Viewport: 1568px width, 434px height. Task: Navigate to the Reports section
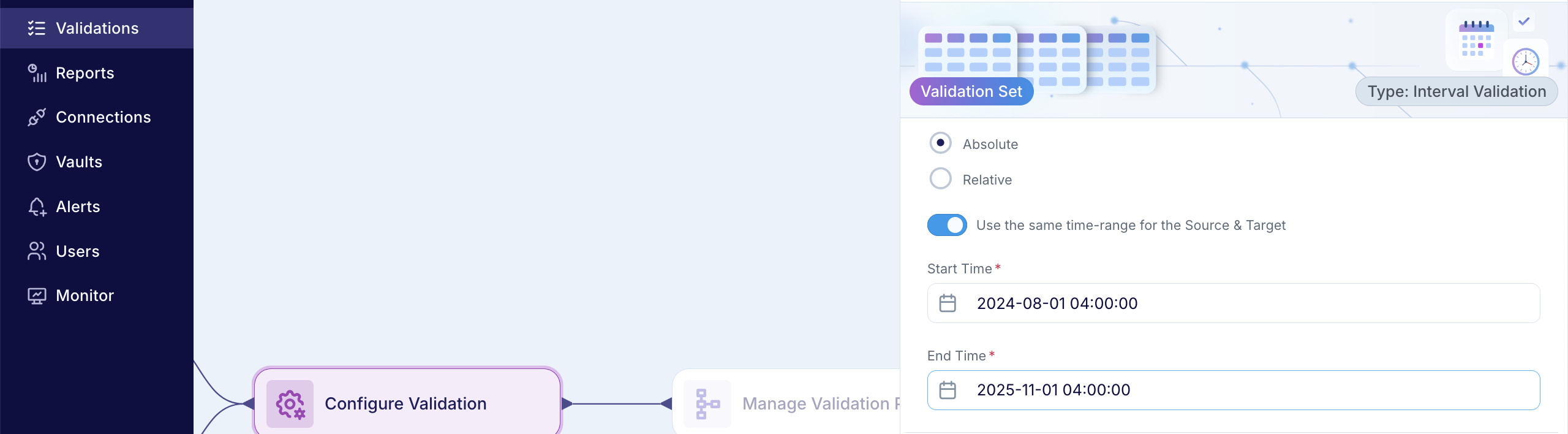coord(85,72)
